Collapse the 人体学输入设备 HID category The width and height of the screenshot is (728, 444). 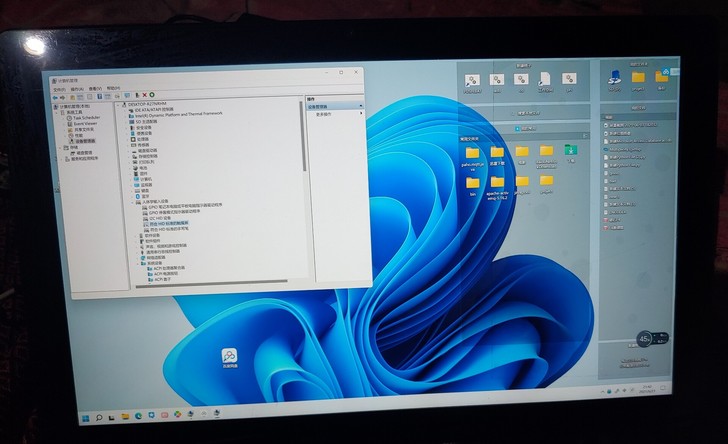coord(131,202)
